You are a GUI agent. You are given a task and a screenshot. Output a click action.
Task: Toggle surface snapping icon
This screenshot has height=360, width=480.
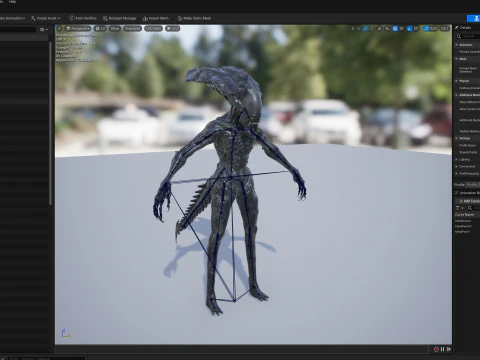387,29
